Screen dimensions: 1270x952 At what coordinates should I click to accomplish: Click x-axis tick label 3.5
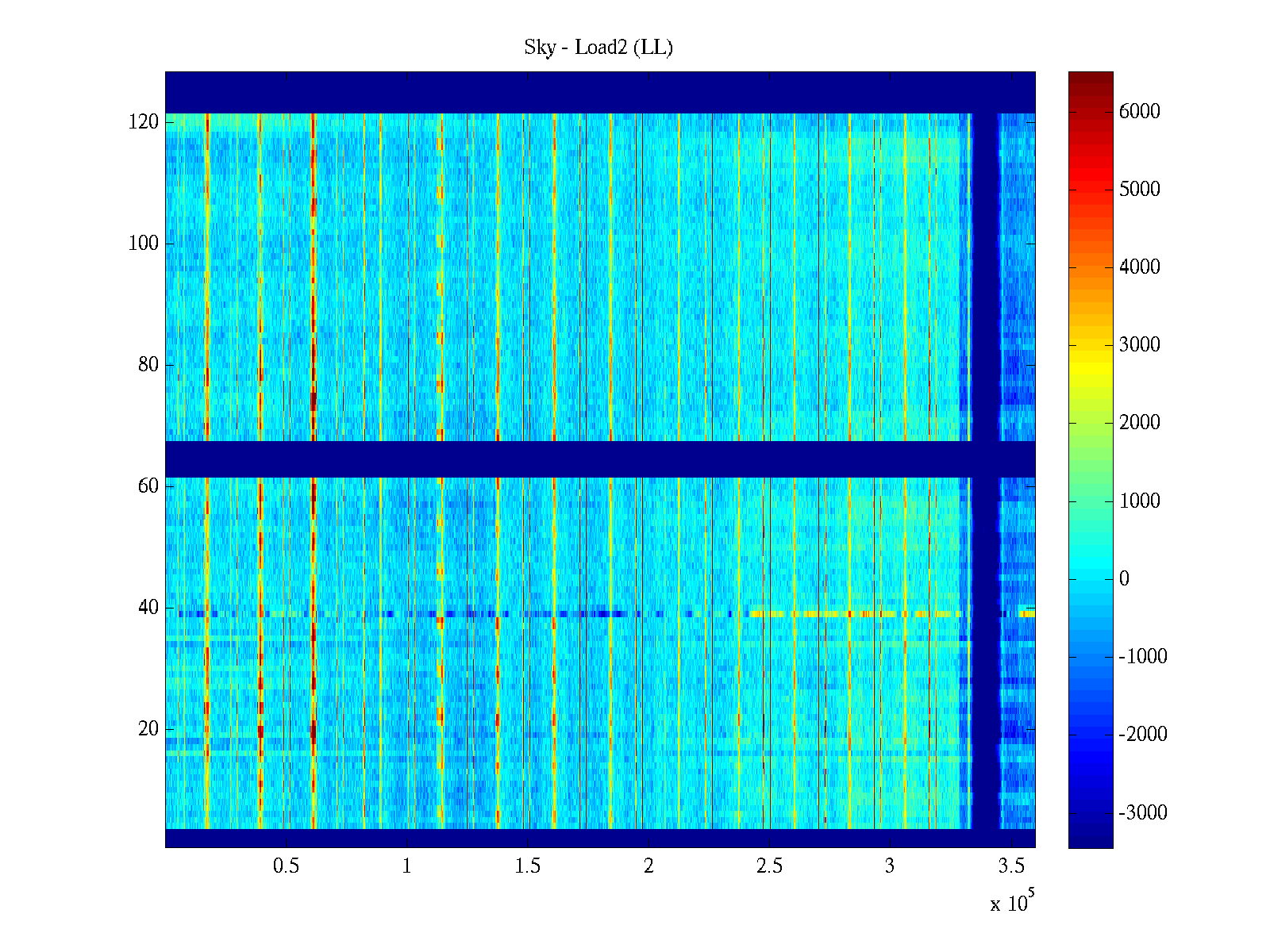[1011, 866]
